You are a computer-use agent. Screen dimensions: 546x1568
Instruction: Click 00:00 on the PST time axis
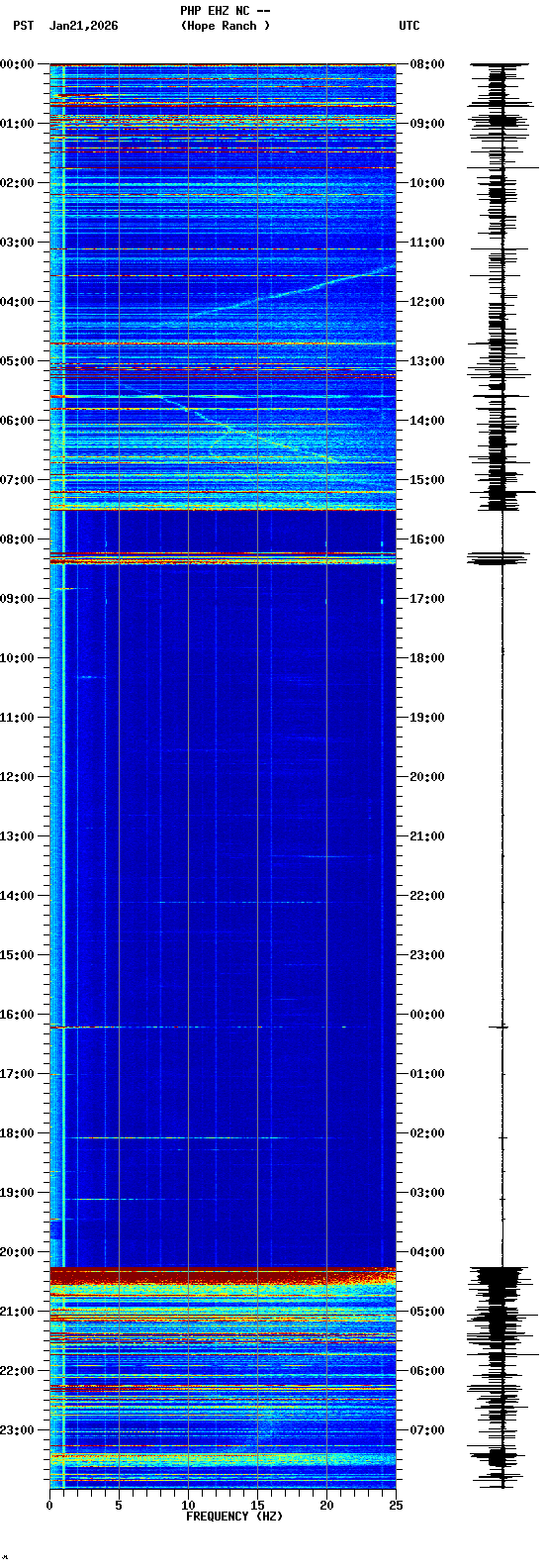(17, 64)
